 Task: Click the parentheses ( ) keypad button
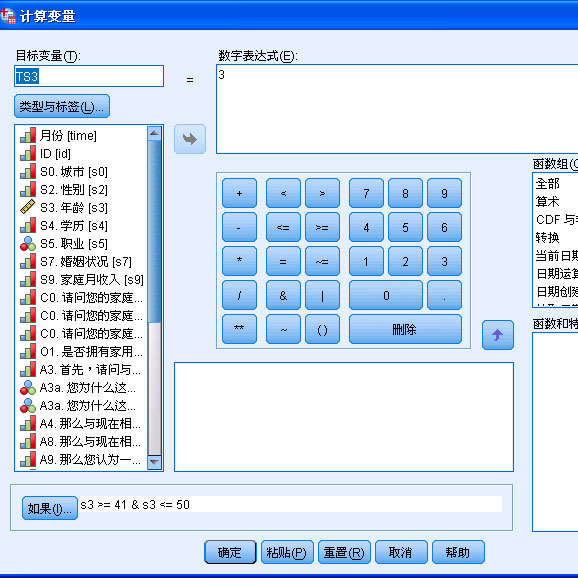pos(322,329)
